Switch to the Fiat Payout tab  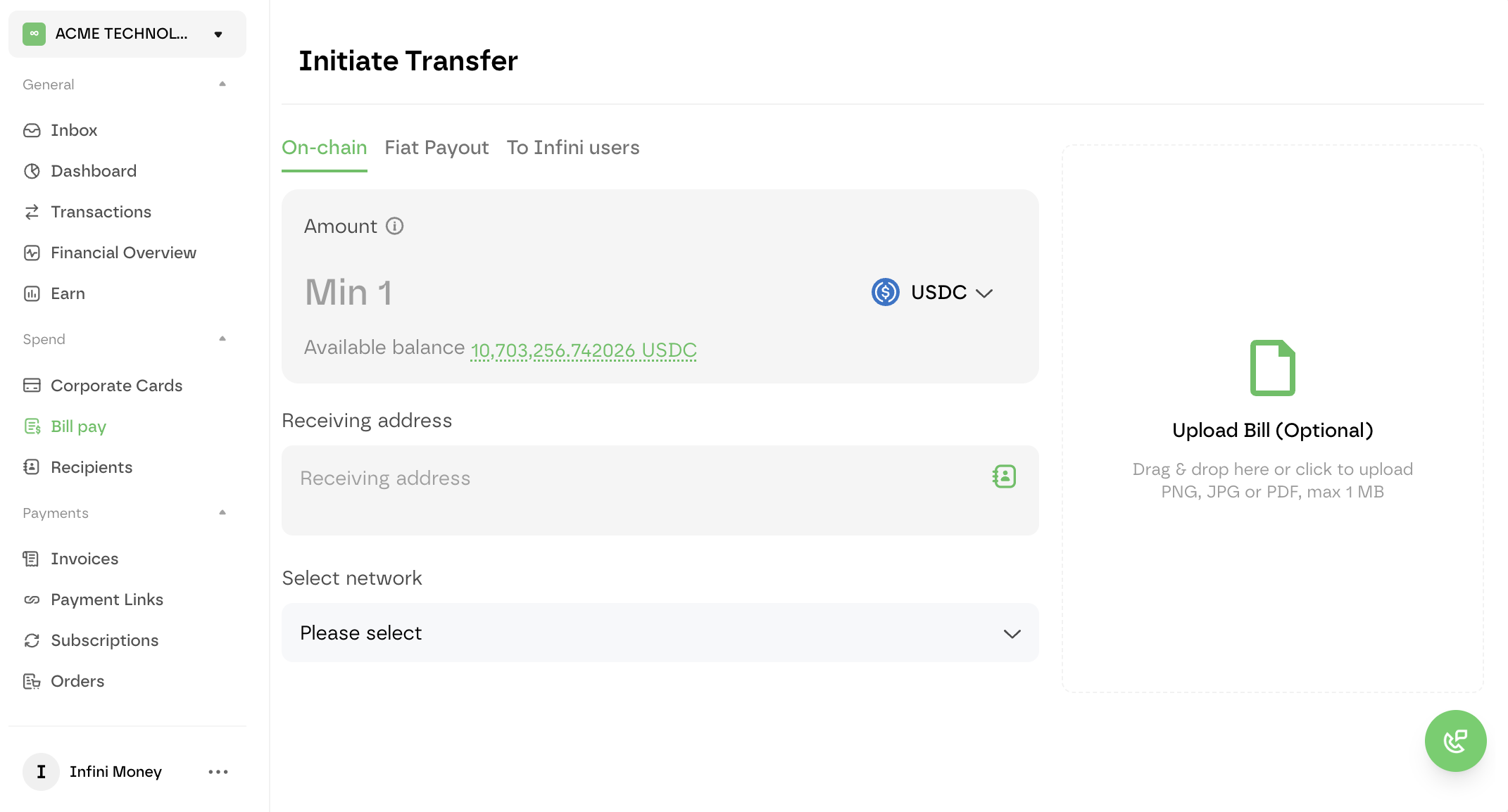coord(436,148)
